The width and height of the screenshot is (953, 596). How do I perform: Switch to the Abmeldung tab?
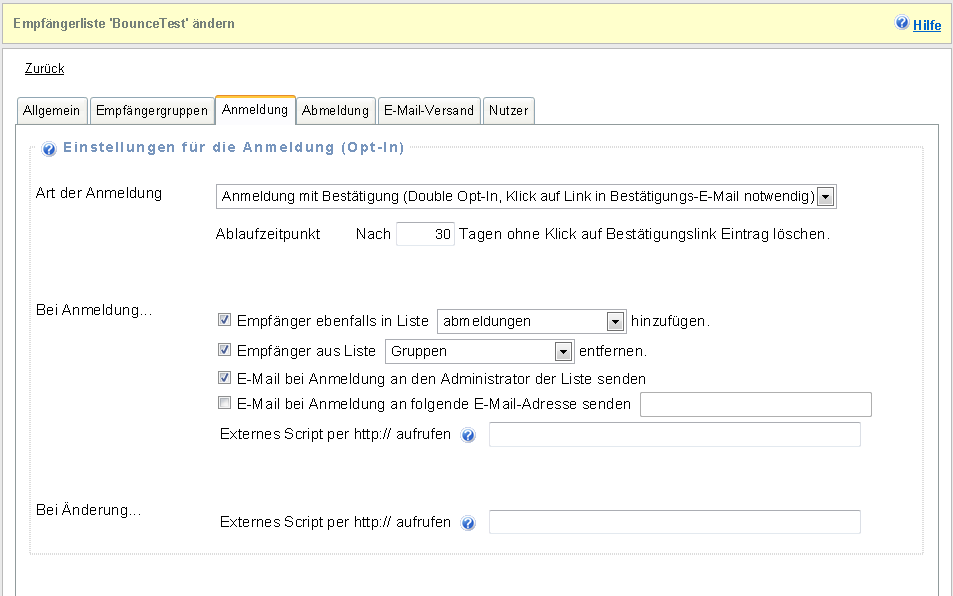(336, 111)
